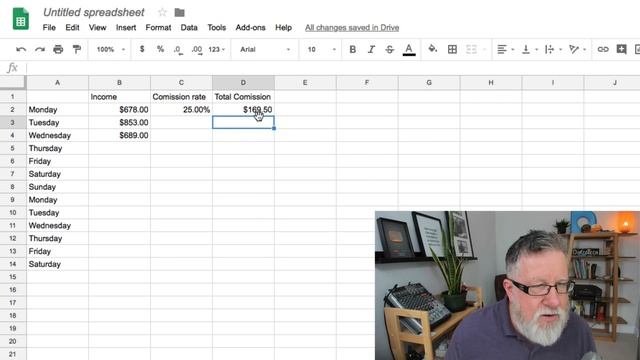Decrease decimal places icon
640x360 pixels.
click(x=178, y=50)
